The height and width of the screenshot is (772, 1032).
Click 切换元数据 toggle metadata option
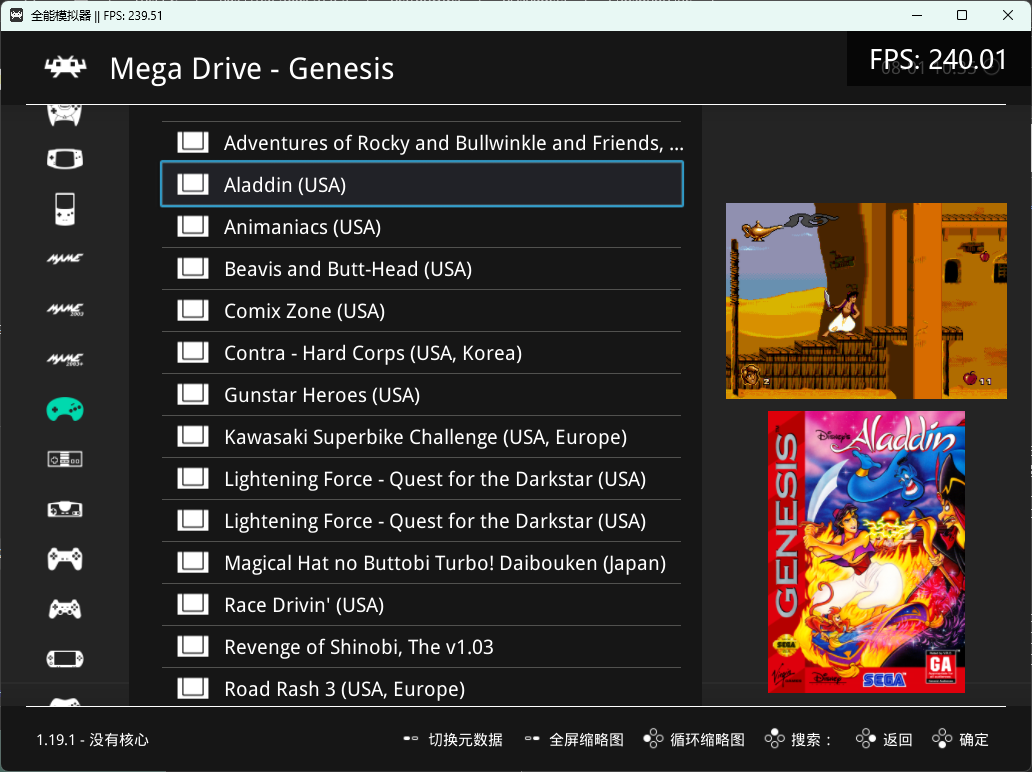pyautogui.click(x=453, y=740)
